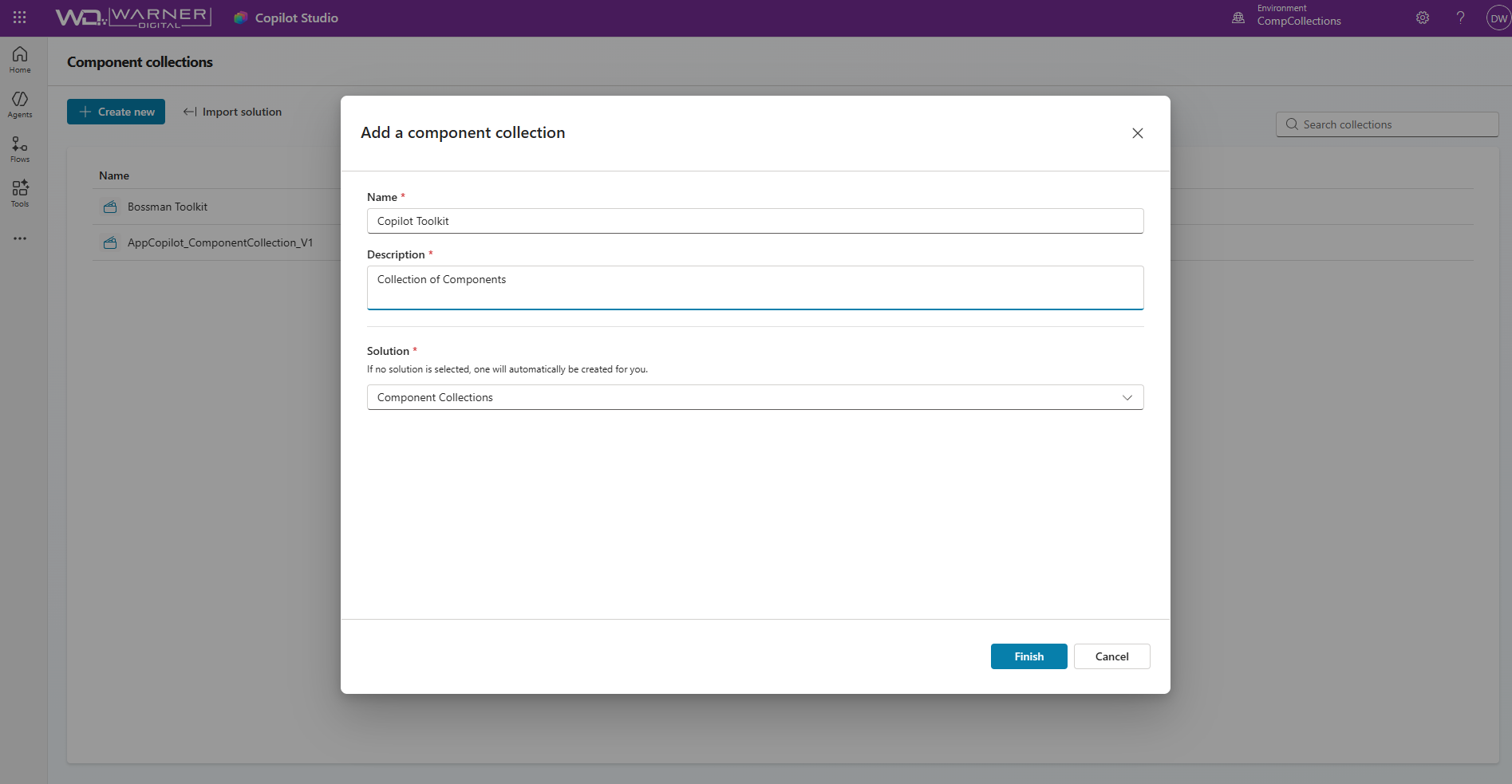Screen dimensions: 1512x784
Task: Click into the Description text area
Action: [x=755, y=287]
